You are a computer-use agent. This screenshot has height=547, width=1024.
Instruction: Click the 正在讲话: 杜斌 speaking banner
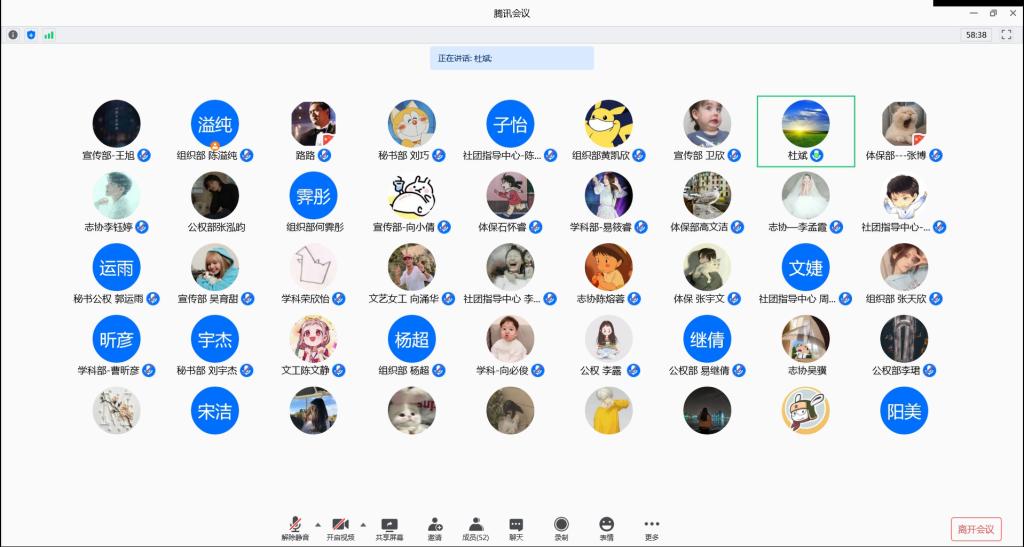tap(512, 58)
